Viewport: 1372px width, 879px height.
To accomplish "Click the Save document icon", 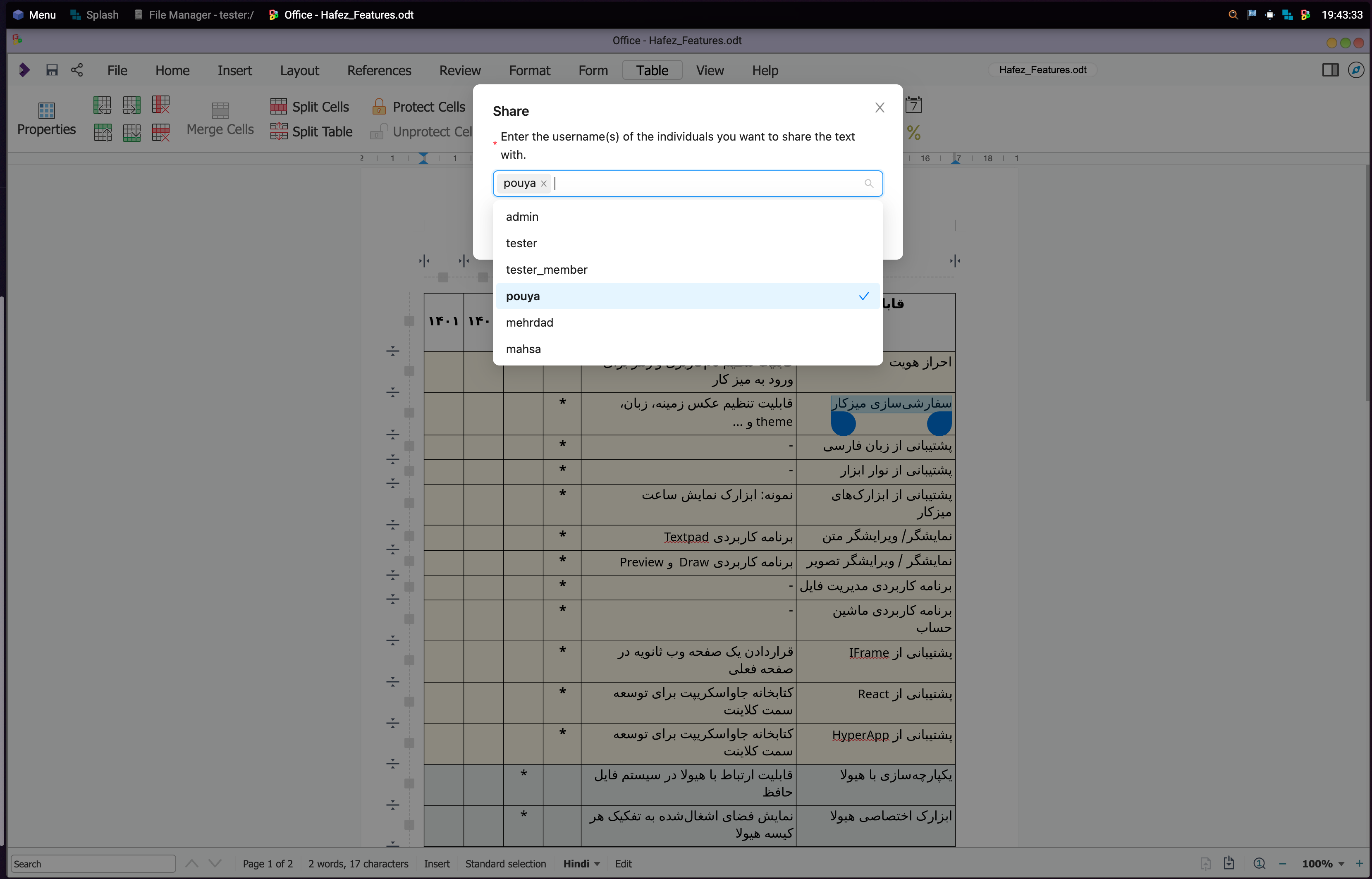I will click(52, 70).
